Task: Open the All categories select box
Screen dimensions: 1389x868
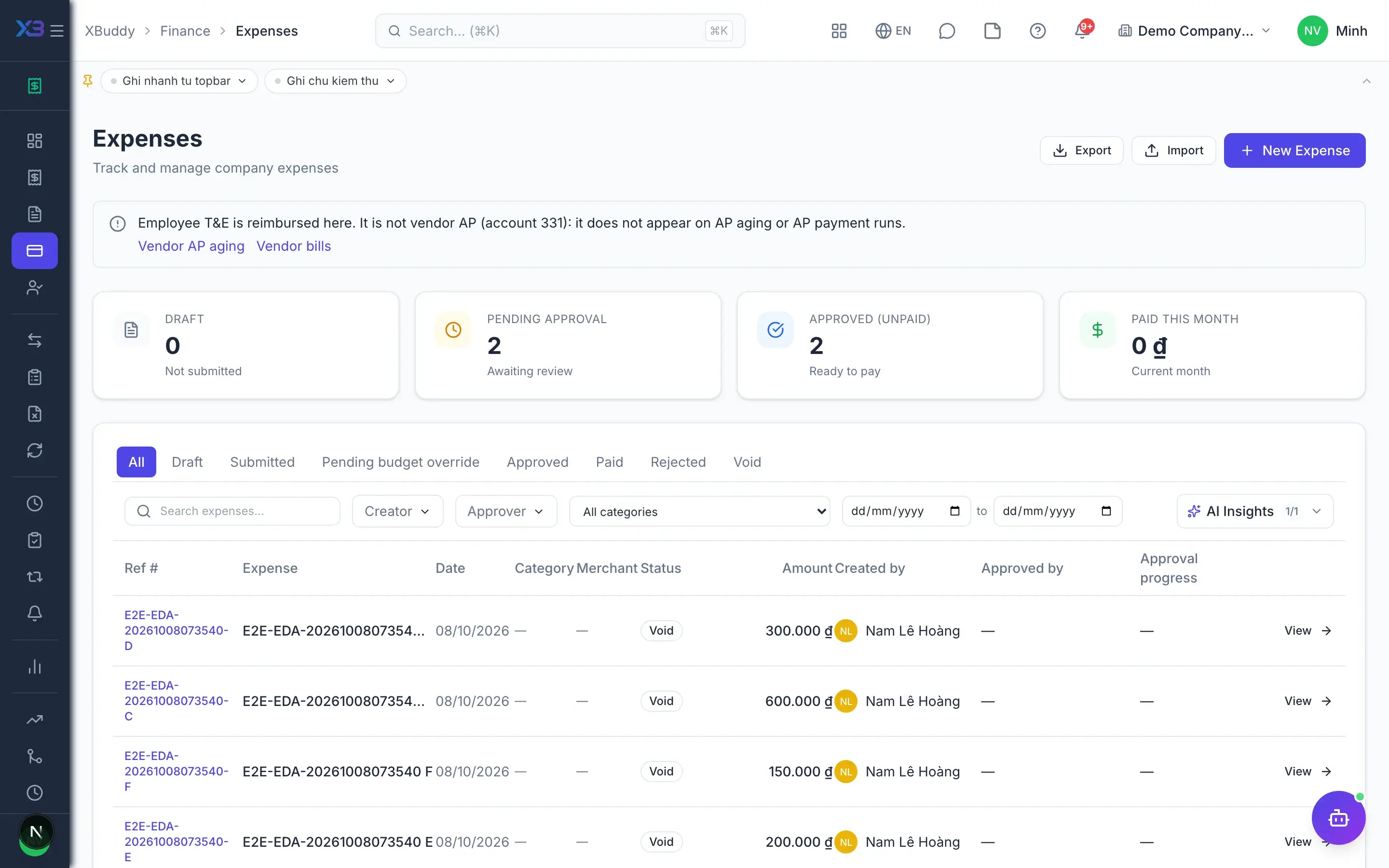Action: (699, 511)
